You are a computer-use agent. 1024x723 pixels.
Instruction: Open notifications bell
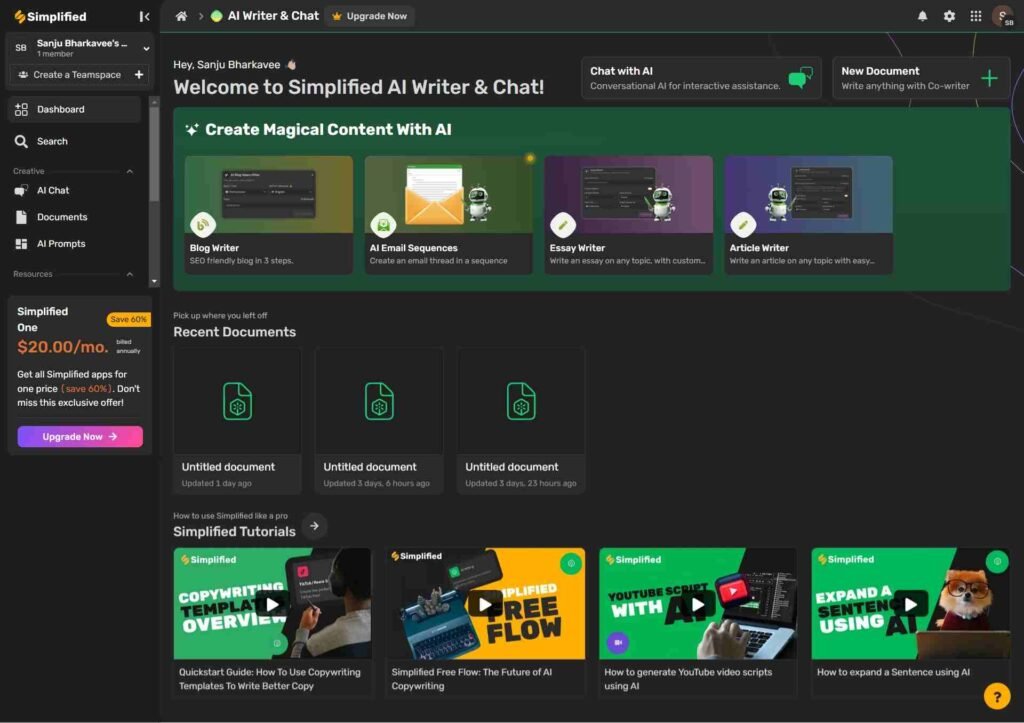[922, 16]
